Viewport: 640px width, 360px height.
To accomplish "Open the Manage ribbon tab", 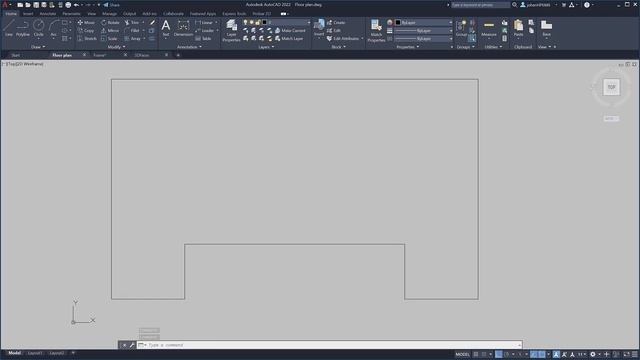I will coord(109,13).
